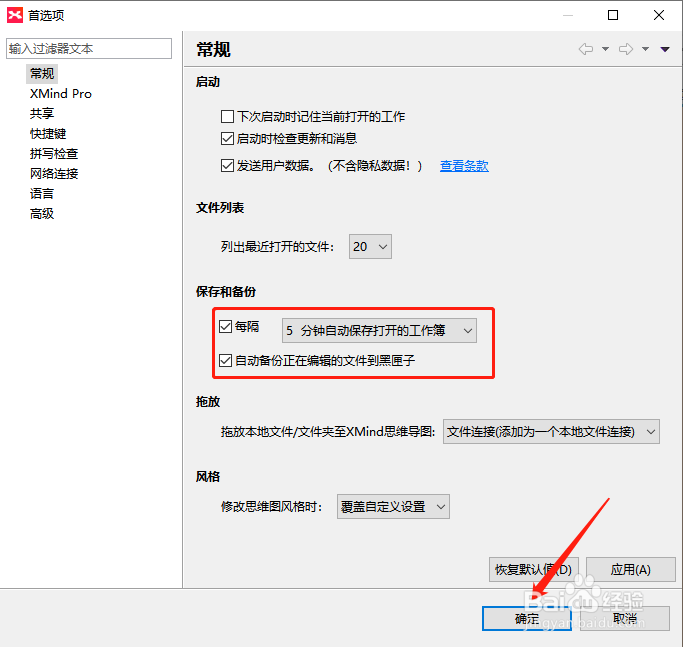Cancel with the 取消 button
Viewport: 683px width, 647px height.
click(625, 618)
